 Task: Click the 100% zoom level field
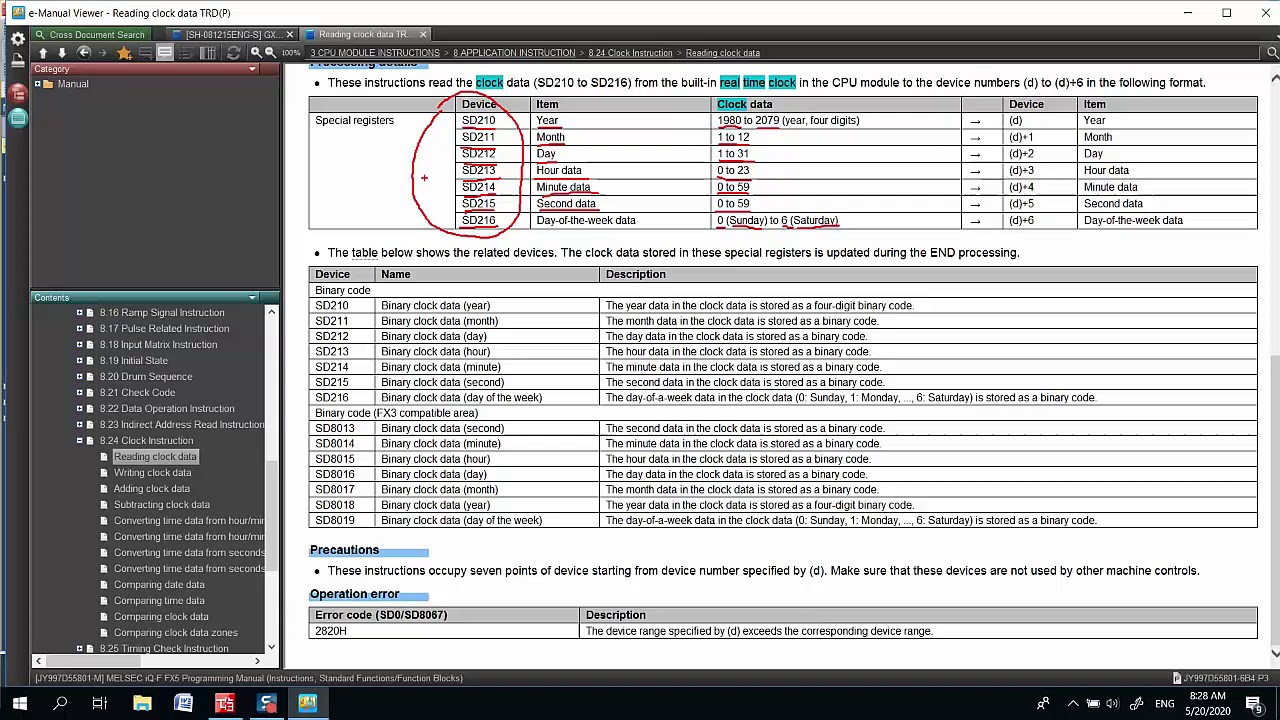(291, 53)
